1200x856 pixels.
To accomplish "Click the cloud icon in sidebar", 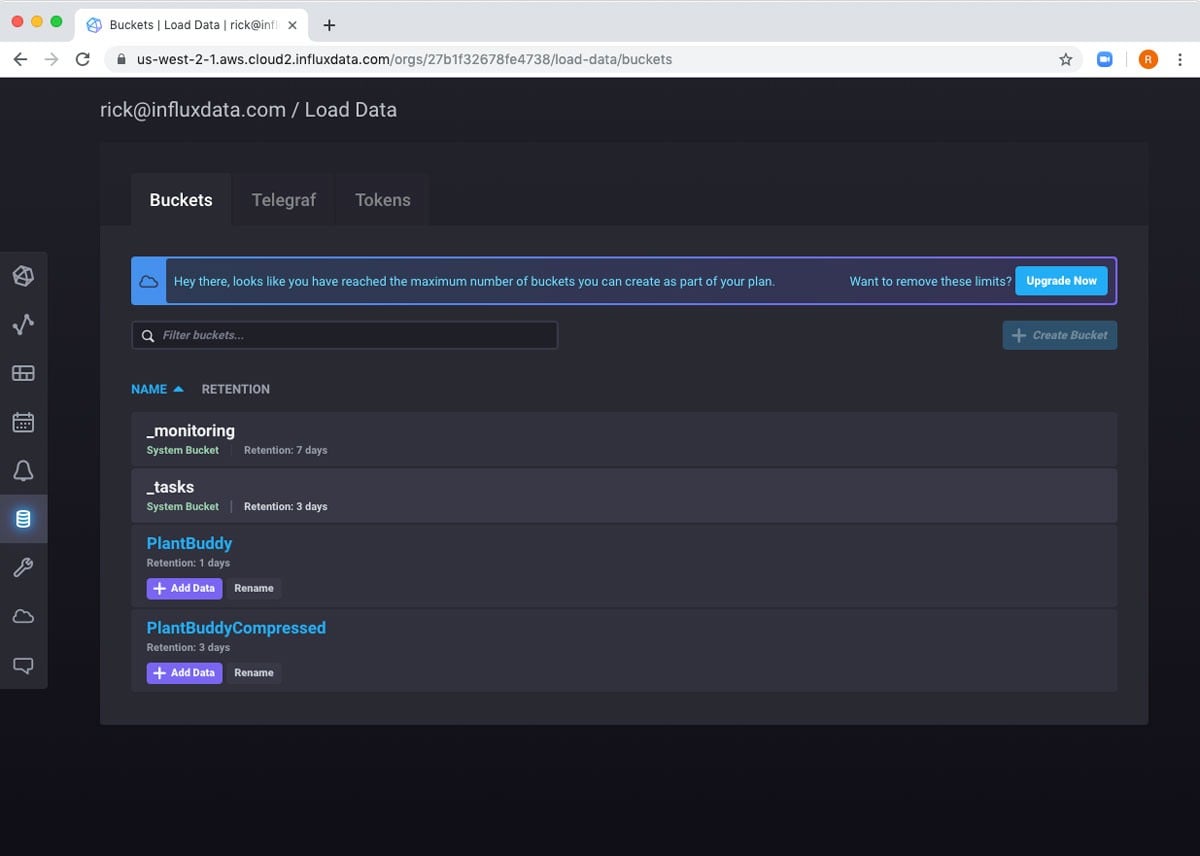I will [x=23, y=616].
